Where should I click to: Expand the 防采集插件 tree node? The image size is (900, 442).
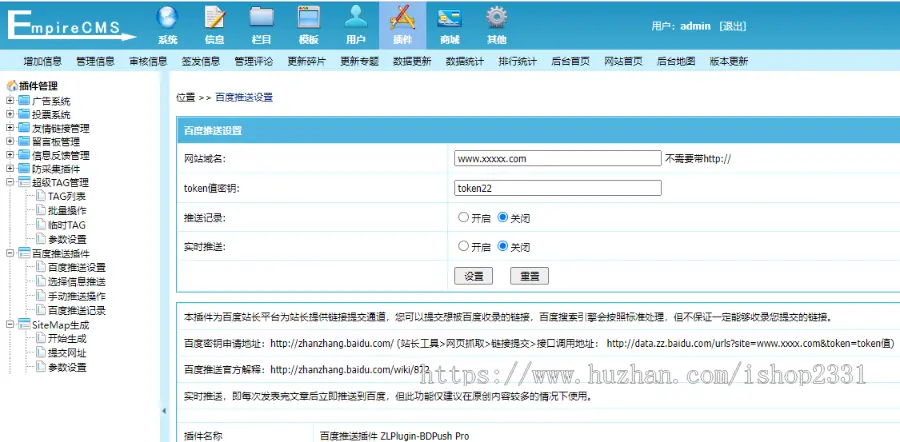click(10, 169)
